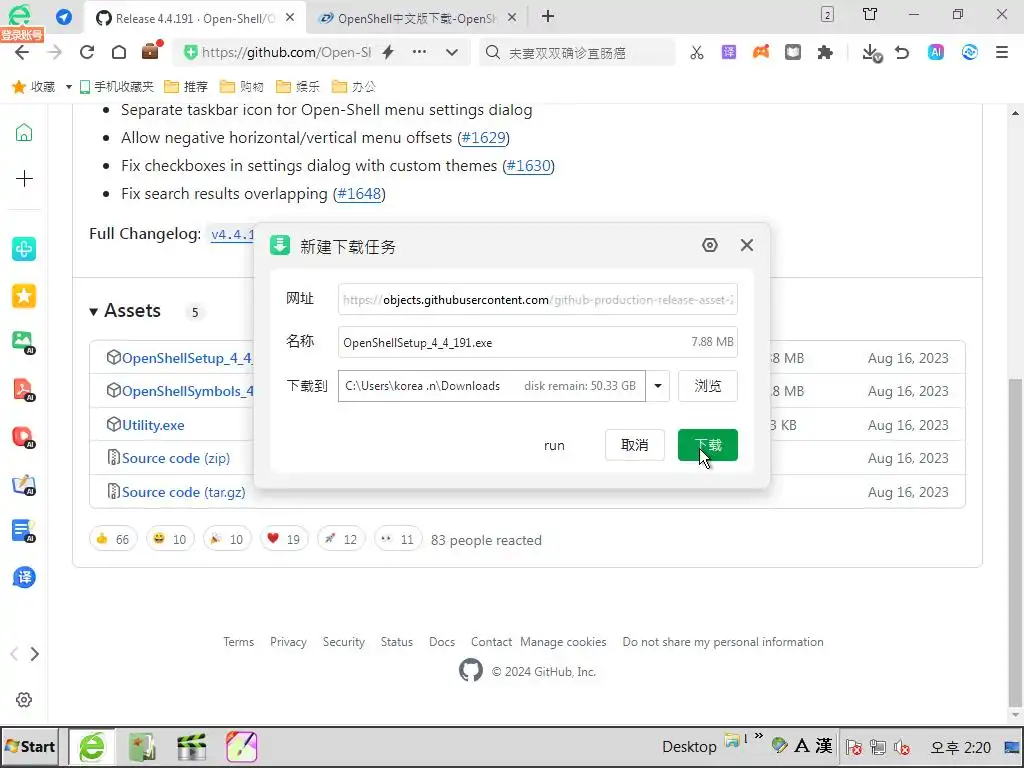The image size is (1024, 768).
Task: Open the AI assistant toolbar icon
Action: [936, 52]
